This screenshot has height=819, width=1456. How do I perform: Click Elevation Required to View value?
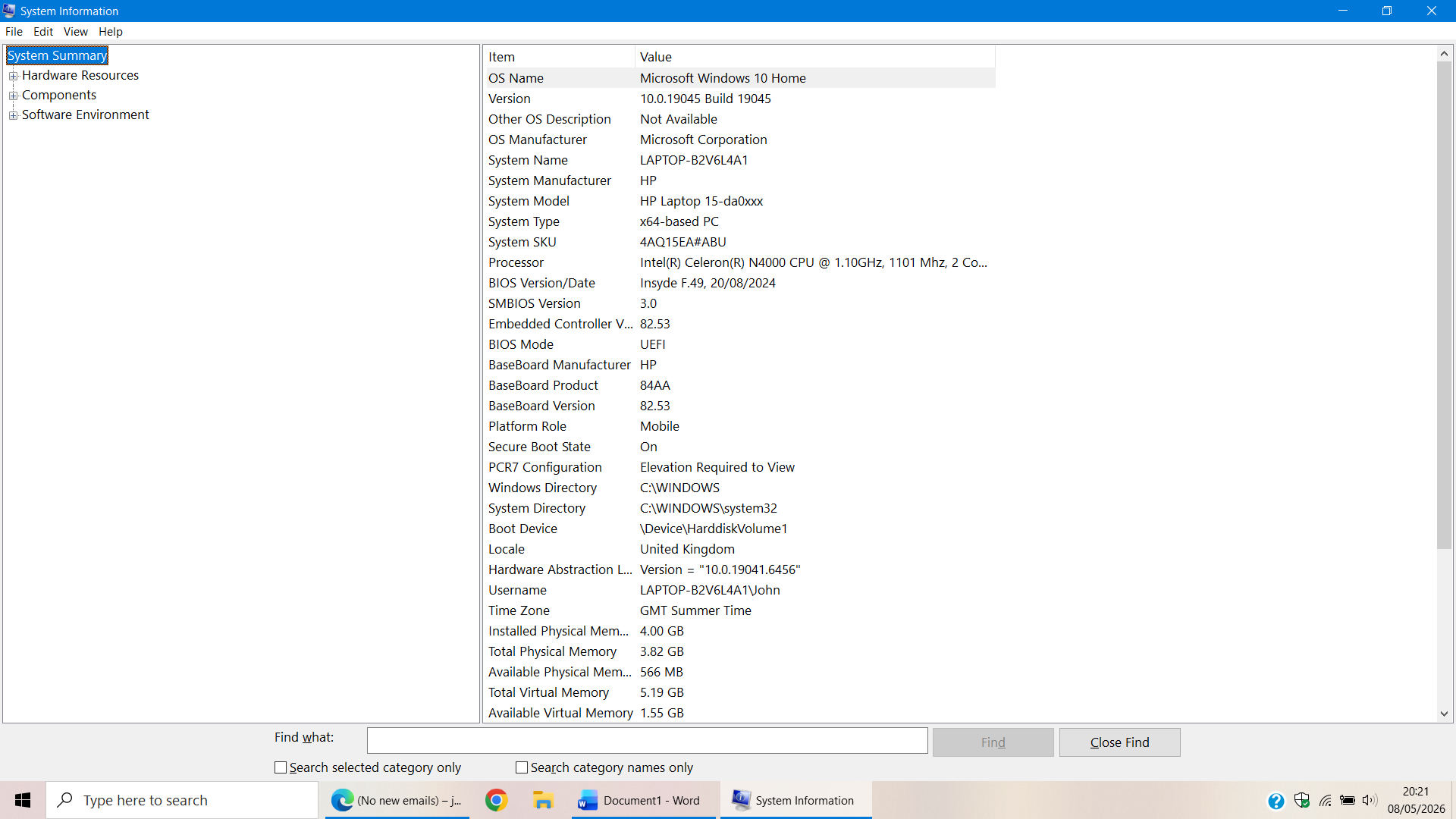click(717, 467)
